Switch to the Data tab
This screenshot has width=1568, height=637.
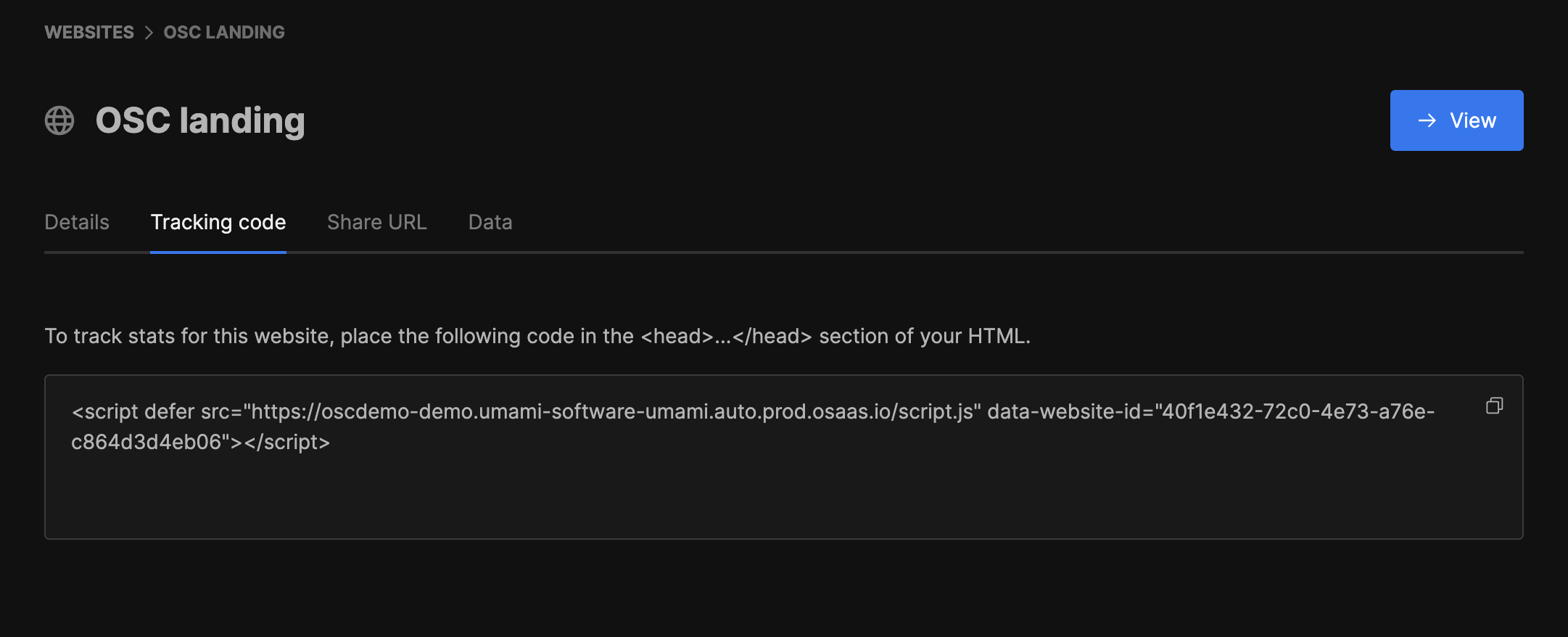click(490, 222)
